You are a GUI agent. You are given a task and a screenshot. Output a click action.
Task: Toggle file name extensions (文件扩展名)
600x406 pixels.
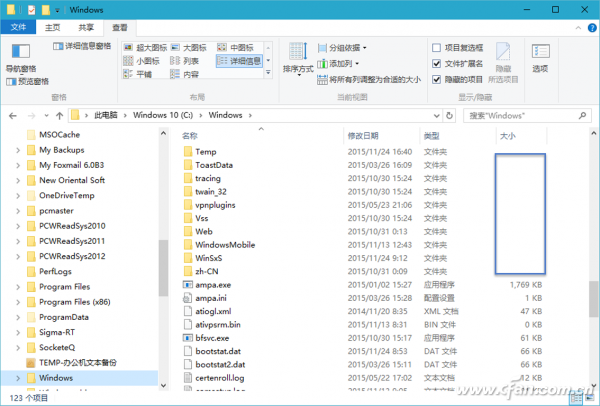click(x=458, y=64)
